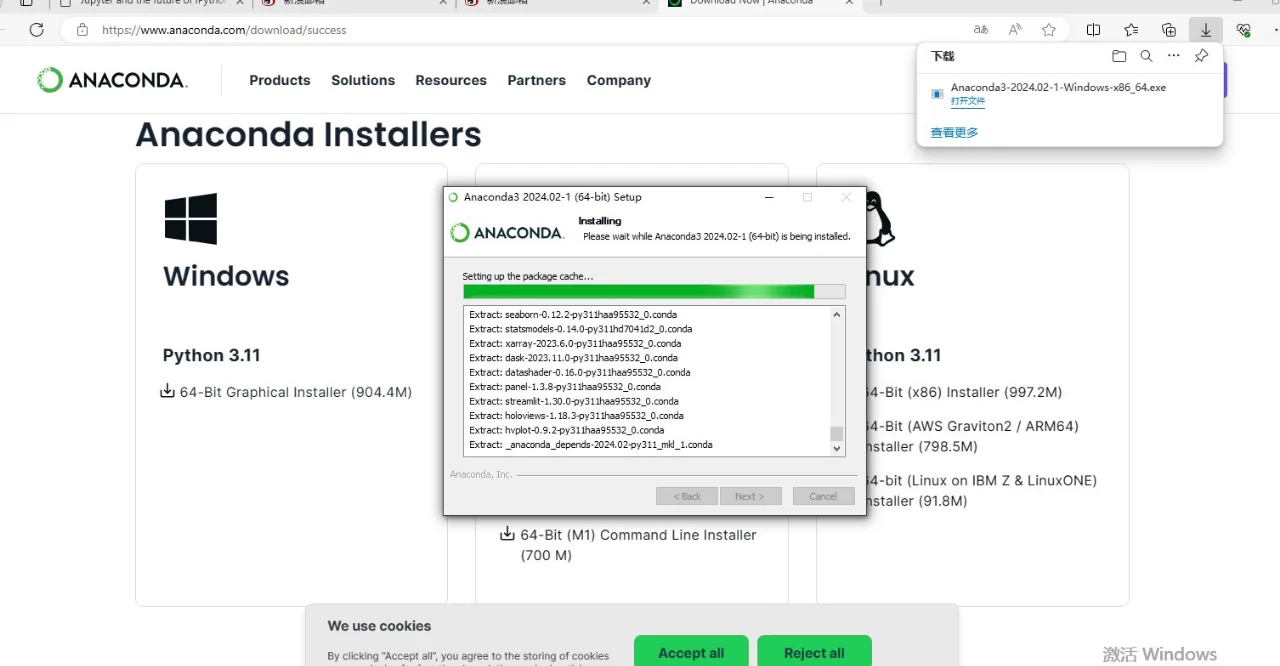The image size is (1280, 666).
Task: Click the 'Anaconda Installers' heading
Action: point(308,134)
